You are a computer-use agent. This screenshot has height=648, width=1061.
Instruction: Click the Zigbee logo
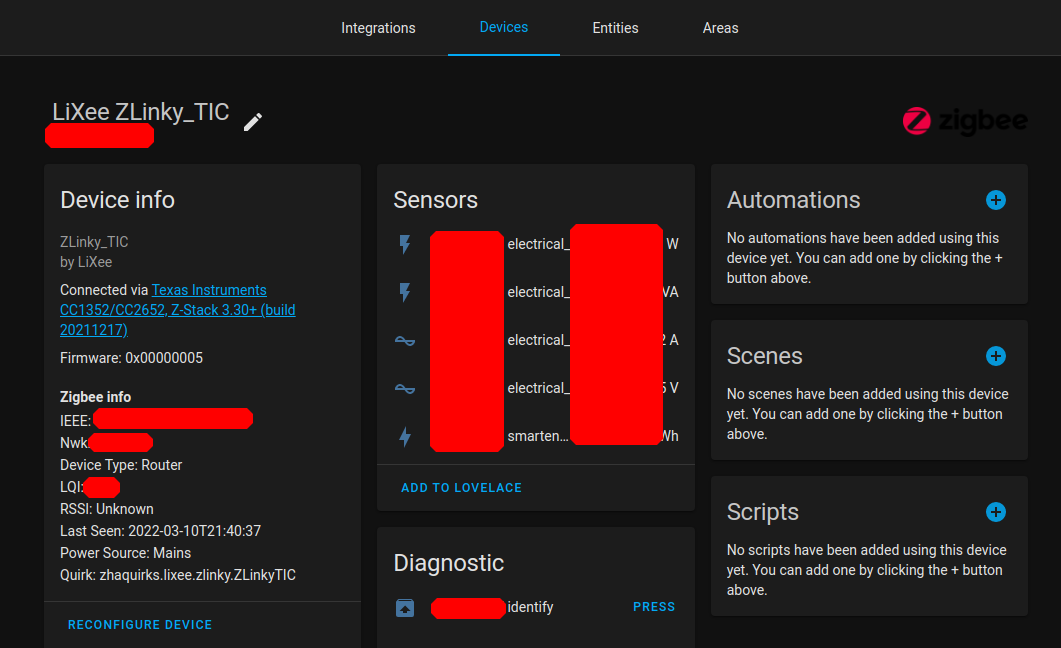point(964,121)
